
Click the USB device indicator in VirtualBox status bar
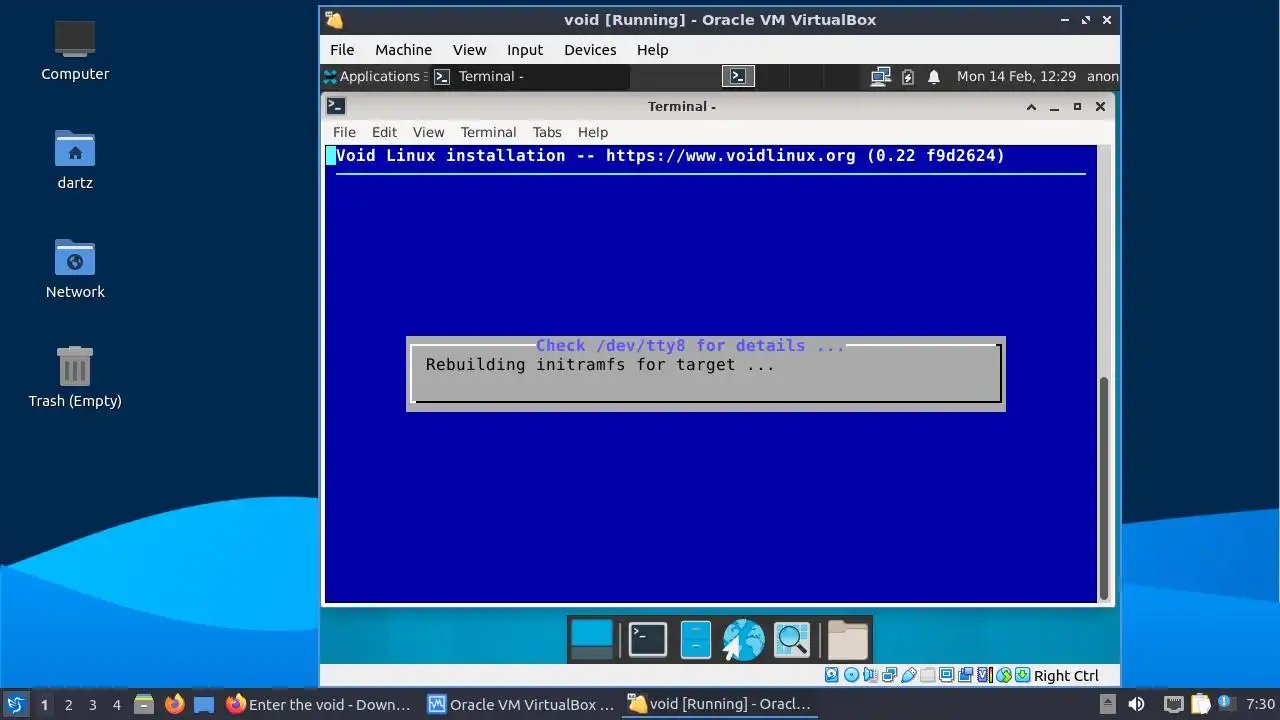909,675
